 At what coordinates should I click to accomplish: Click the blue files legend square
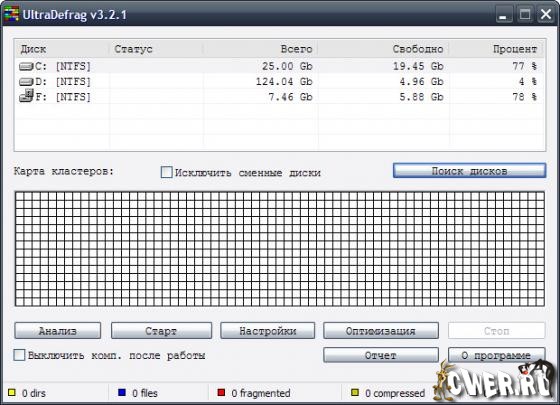point(122,393)
